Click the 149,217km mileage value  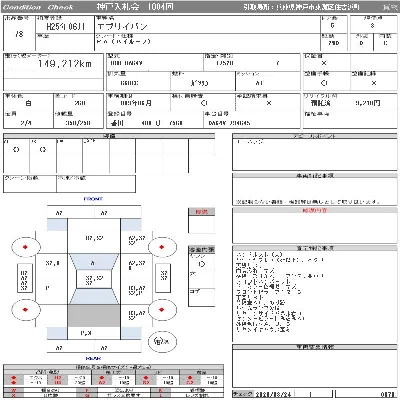point(64,64)
